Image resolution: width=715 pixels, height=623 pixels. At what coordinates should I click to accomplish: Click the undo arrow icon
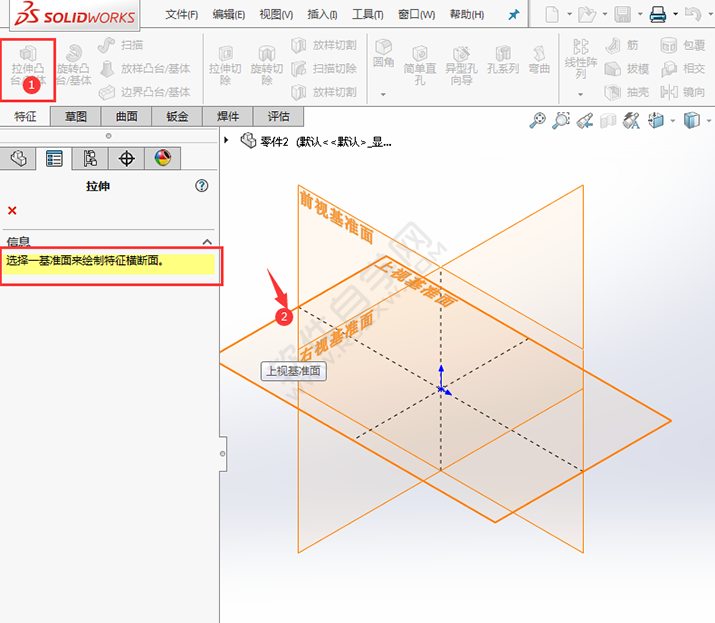click(693, 15)
